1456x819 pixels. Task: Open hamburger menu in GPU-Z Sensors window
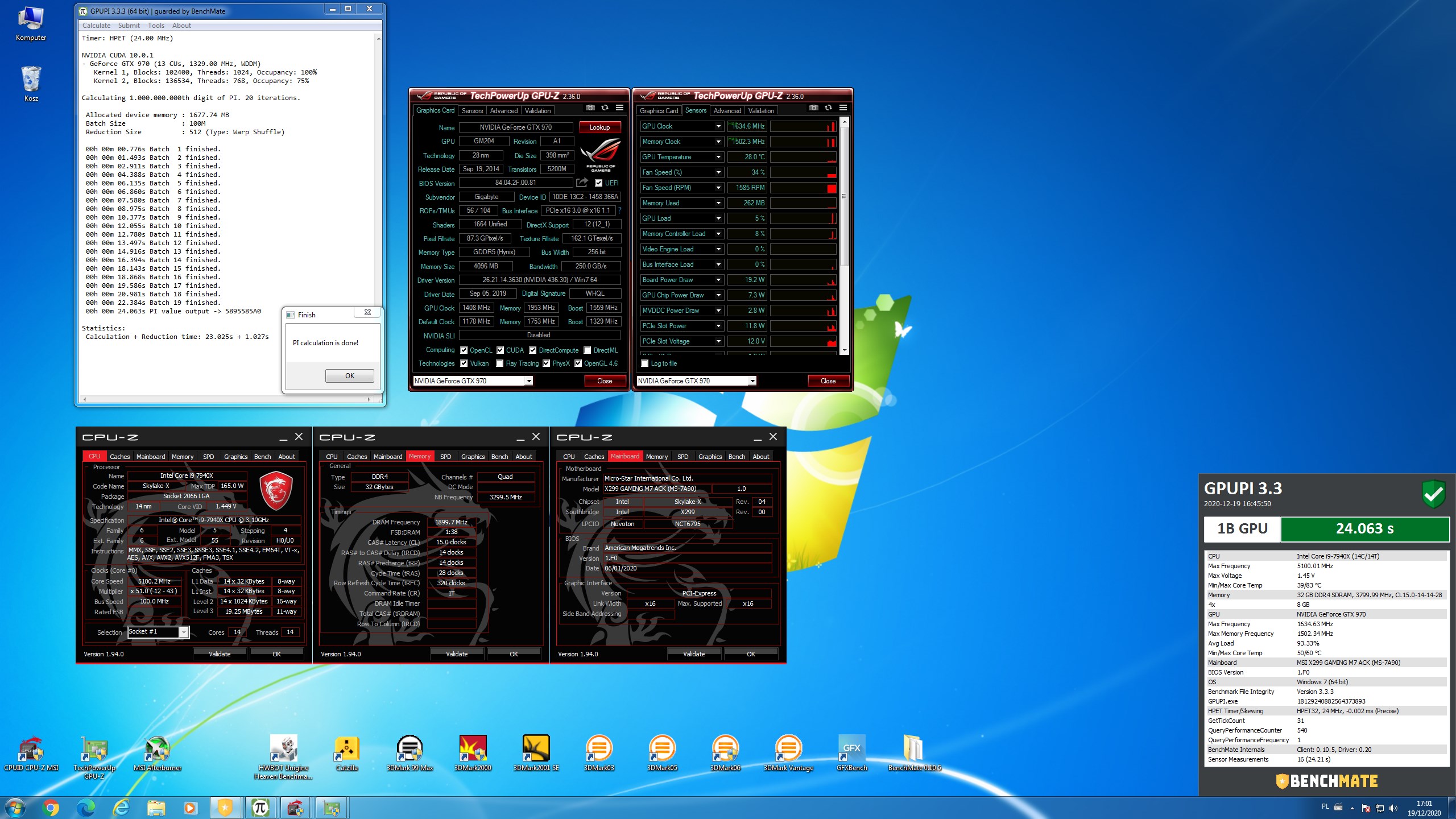point(843,108)
